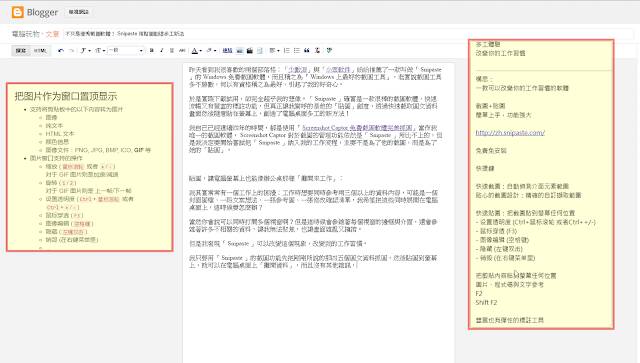The height and width of the screenshot is (363, 640).
Task: Insert an image using the toolbar icon
Action: (240, 51)
